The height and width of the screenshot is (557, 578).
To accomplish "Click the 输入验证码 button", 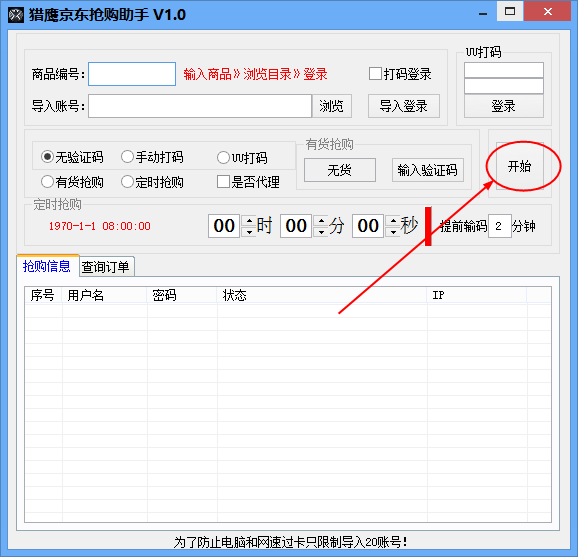I will pos(428,170).
